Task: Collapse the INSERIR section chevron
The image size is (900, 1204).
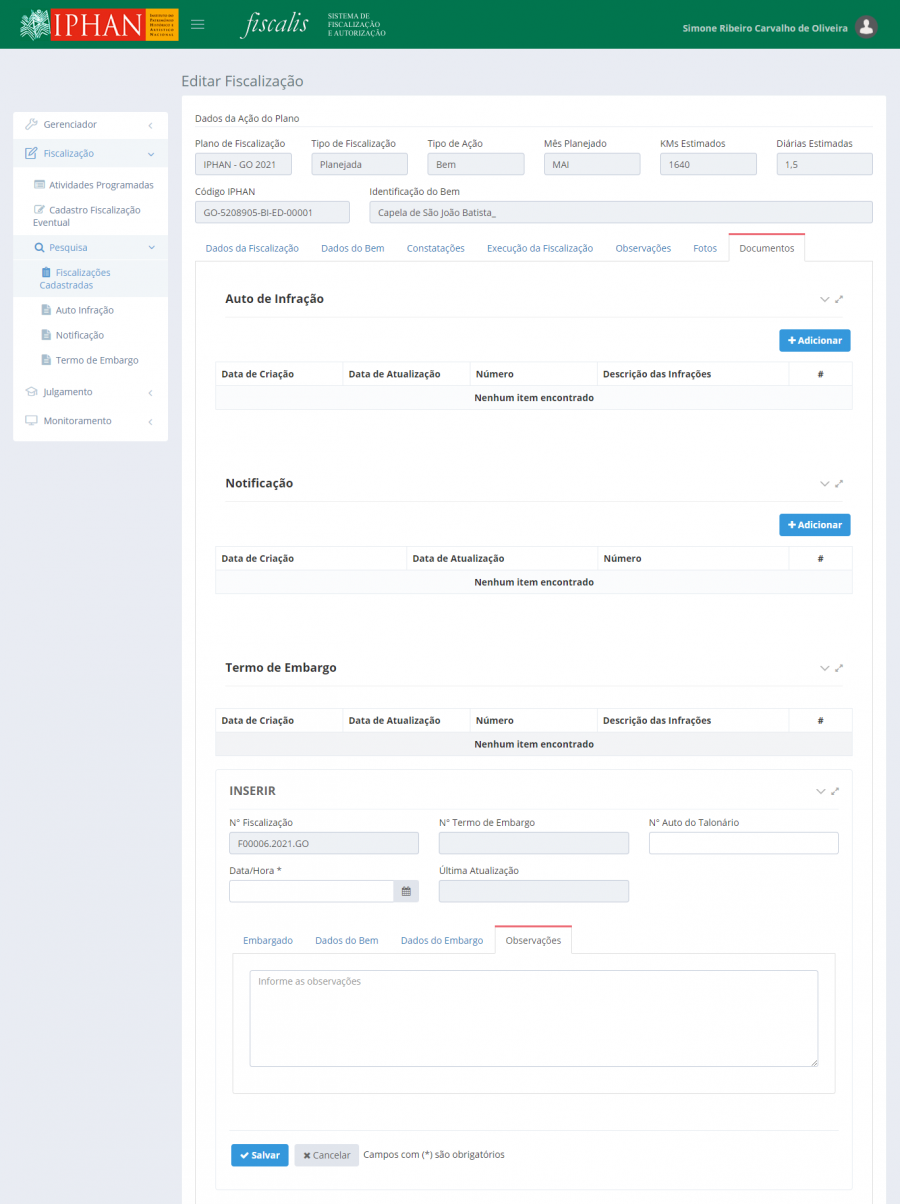Action: [x=820, y=791]
